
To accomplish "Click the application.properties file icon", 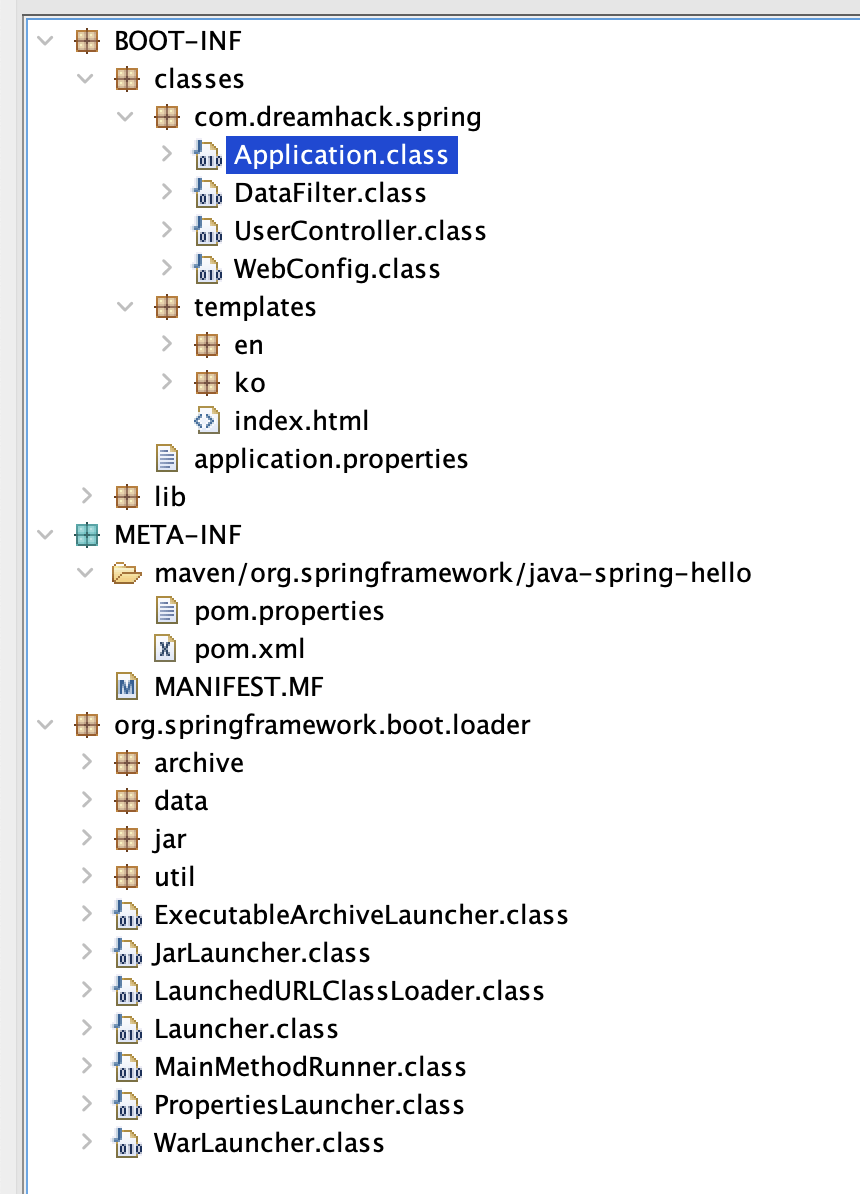I will [x=167, y=459].
